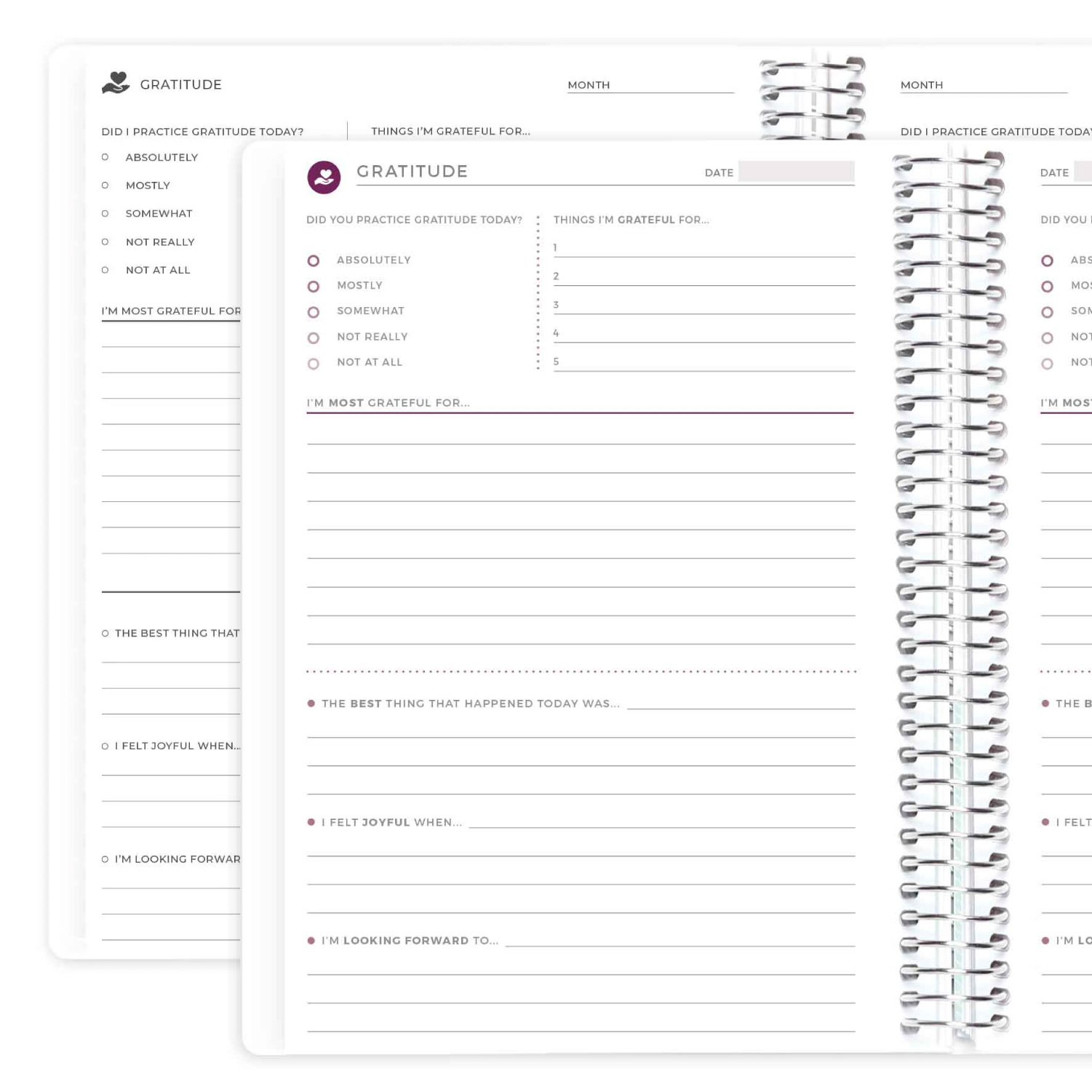Click the shaded Date box on the front page
Viewport: 1092px width, 1092px height.
[796, 172]
